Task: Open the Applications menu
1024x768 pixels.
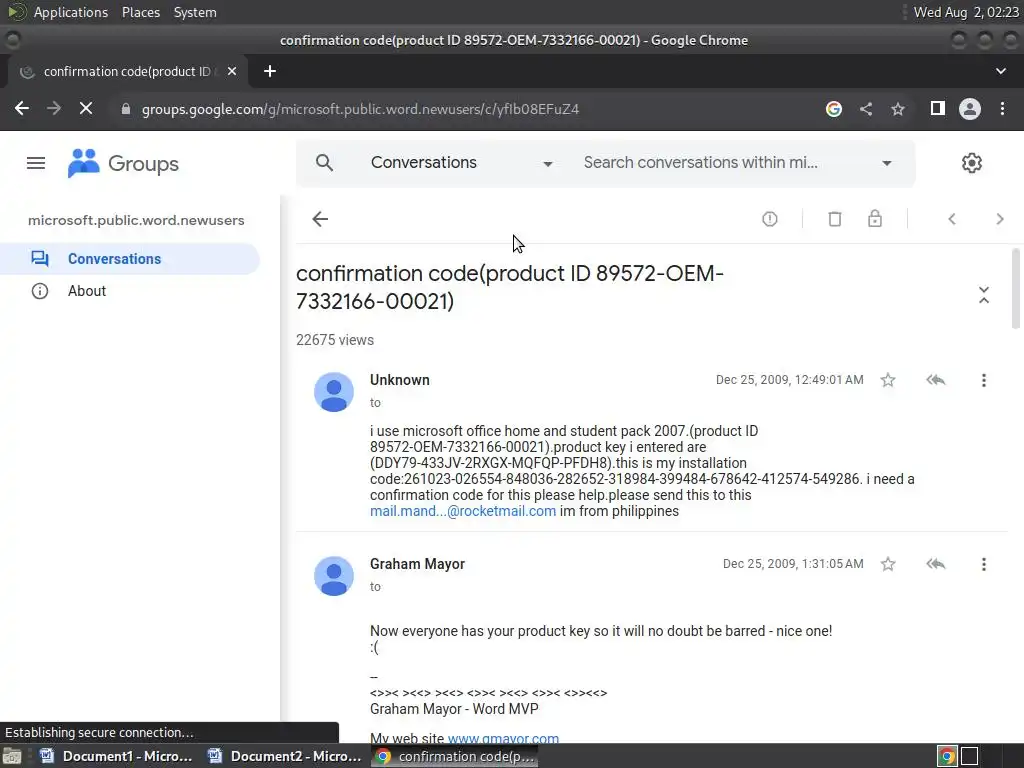Action: pos(71,12)
